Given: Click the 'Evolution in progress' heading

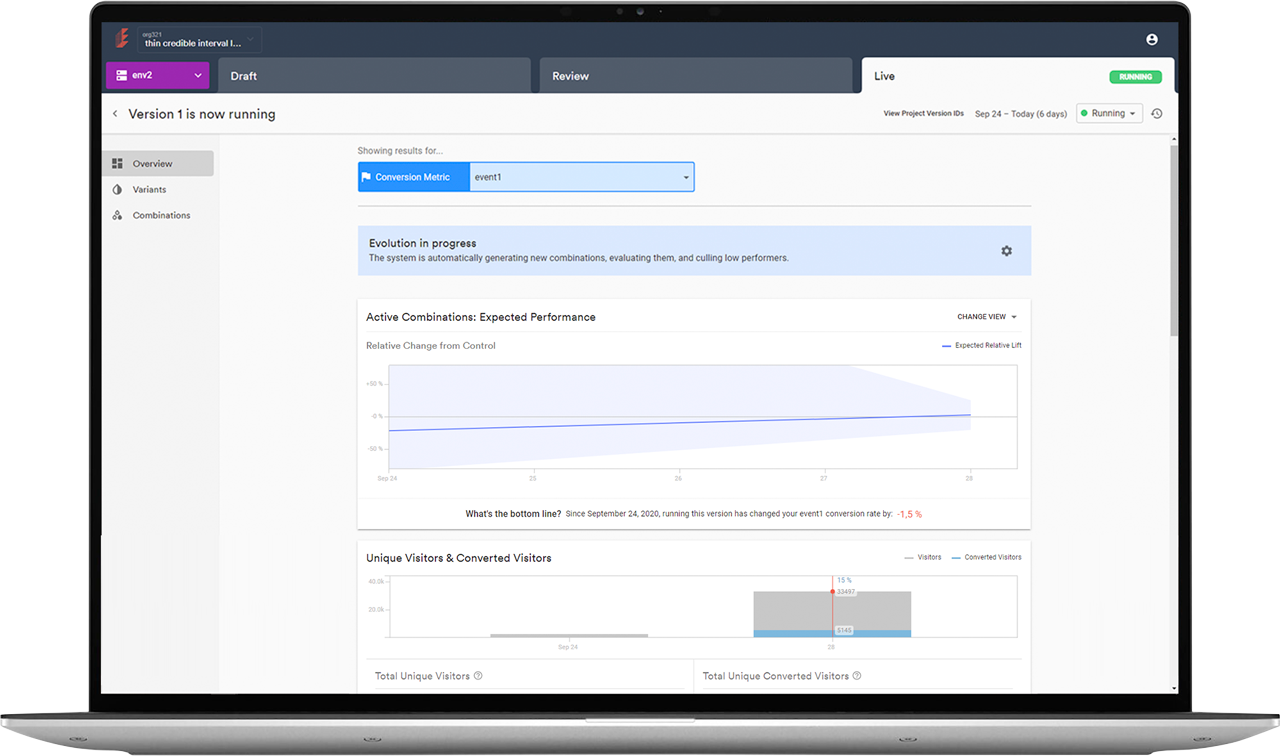Looking at the screenshot, I should click(x=422, y=243).
